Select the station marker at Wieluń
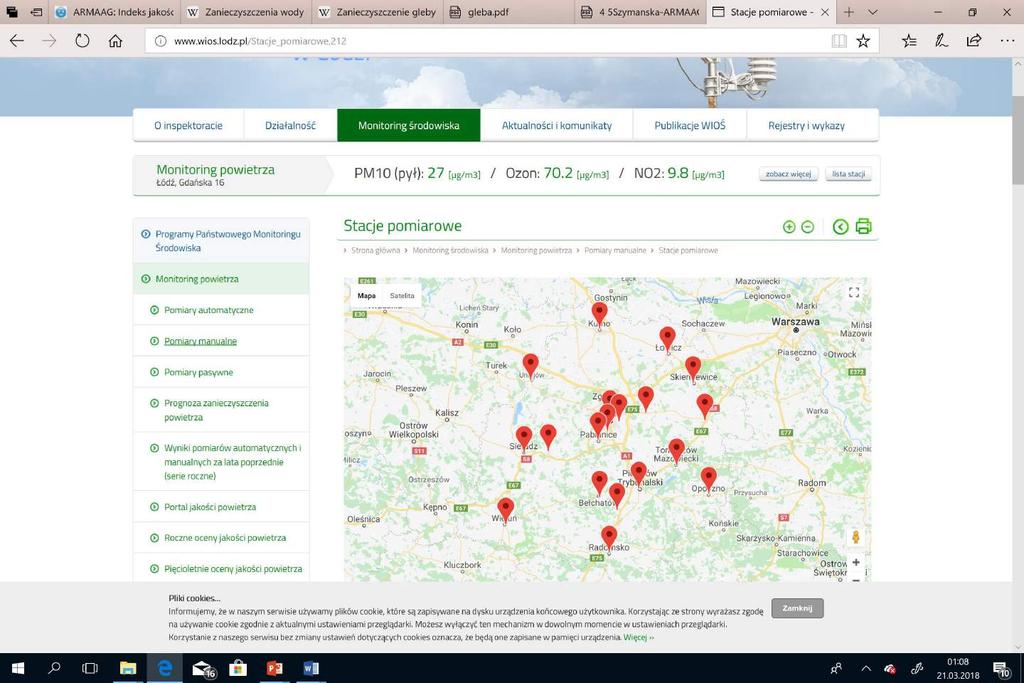 click(505, 509)
